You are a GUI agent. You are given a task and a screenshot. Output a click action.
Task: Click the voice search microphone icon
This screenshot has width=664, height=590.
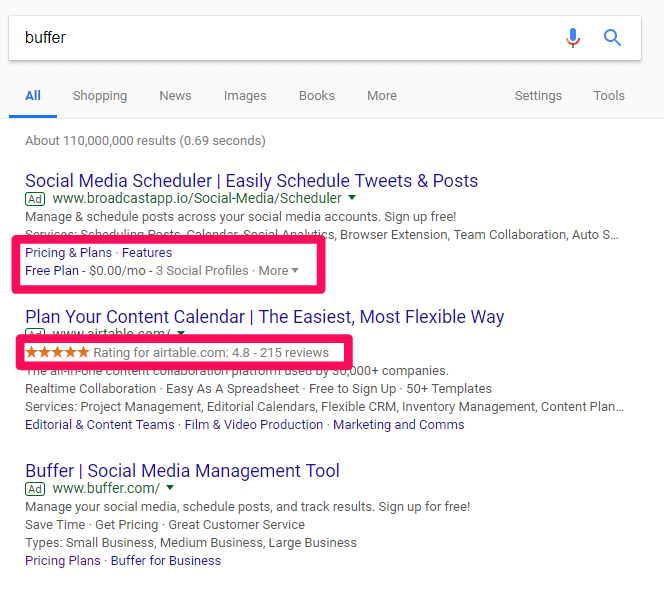pos(572,38)
